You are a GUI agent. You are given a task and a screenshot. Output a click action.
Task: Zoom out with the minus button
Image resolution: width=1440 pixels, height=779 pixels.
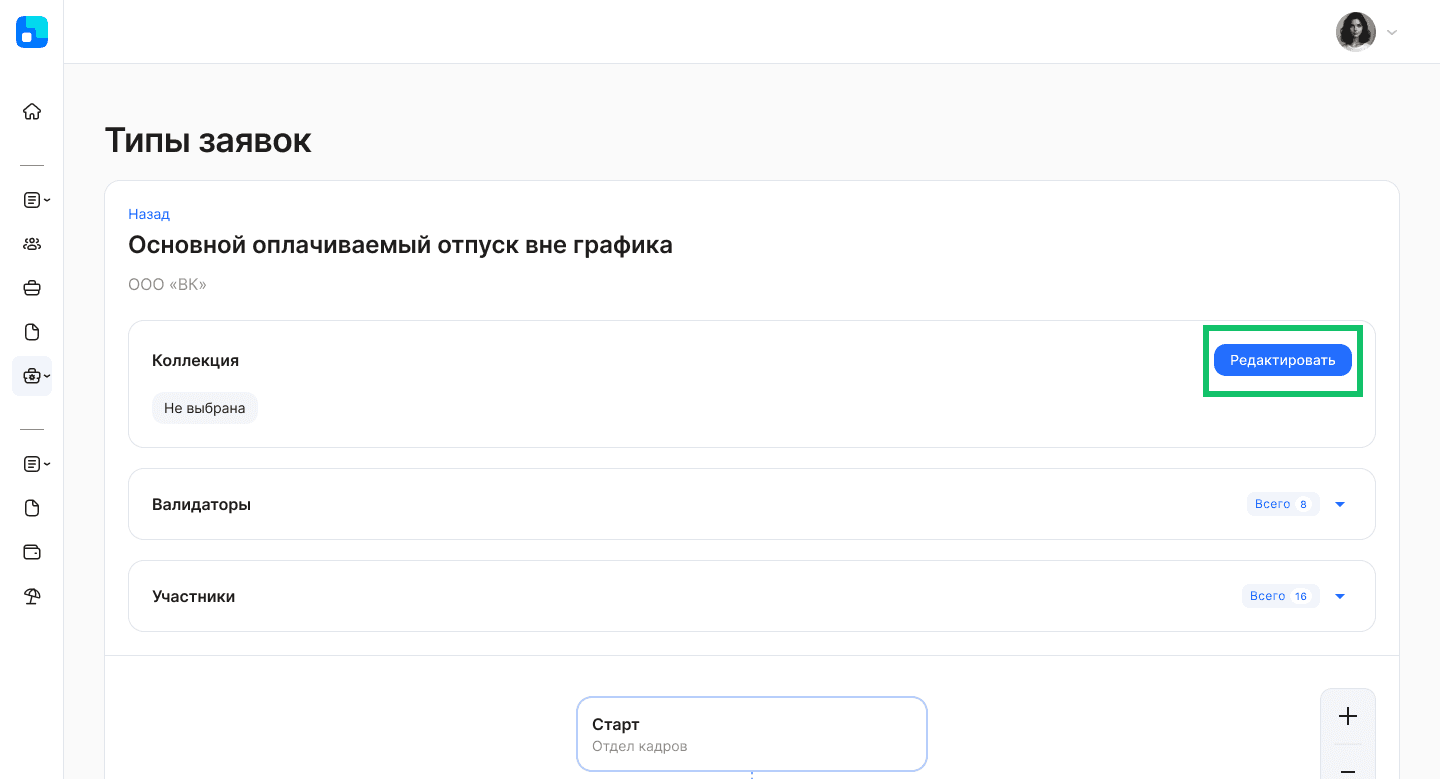pos(1348,770)
